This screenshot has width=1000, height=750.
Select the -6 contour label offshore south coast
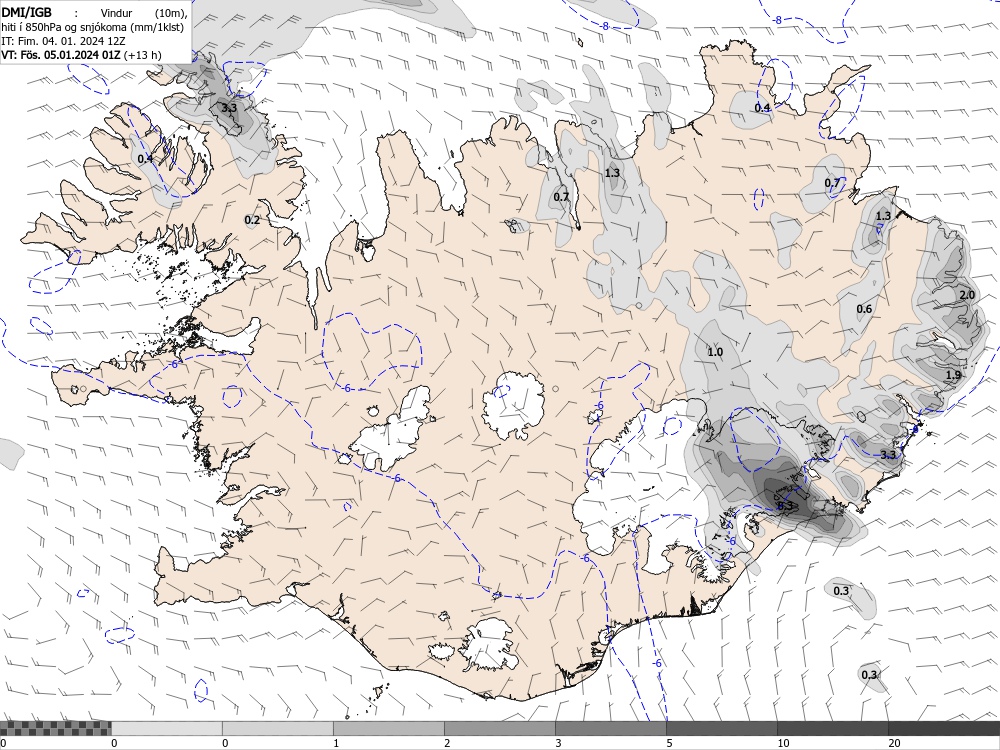tap(657, 663)
